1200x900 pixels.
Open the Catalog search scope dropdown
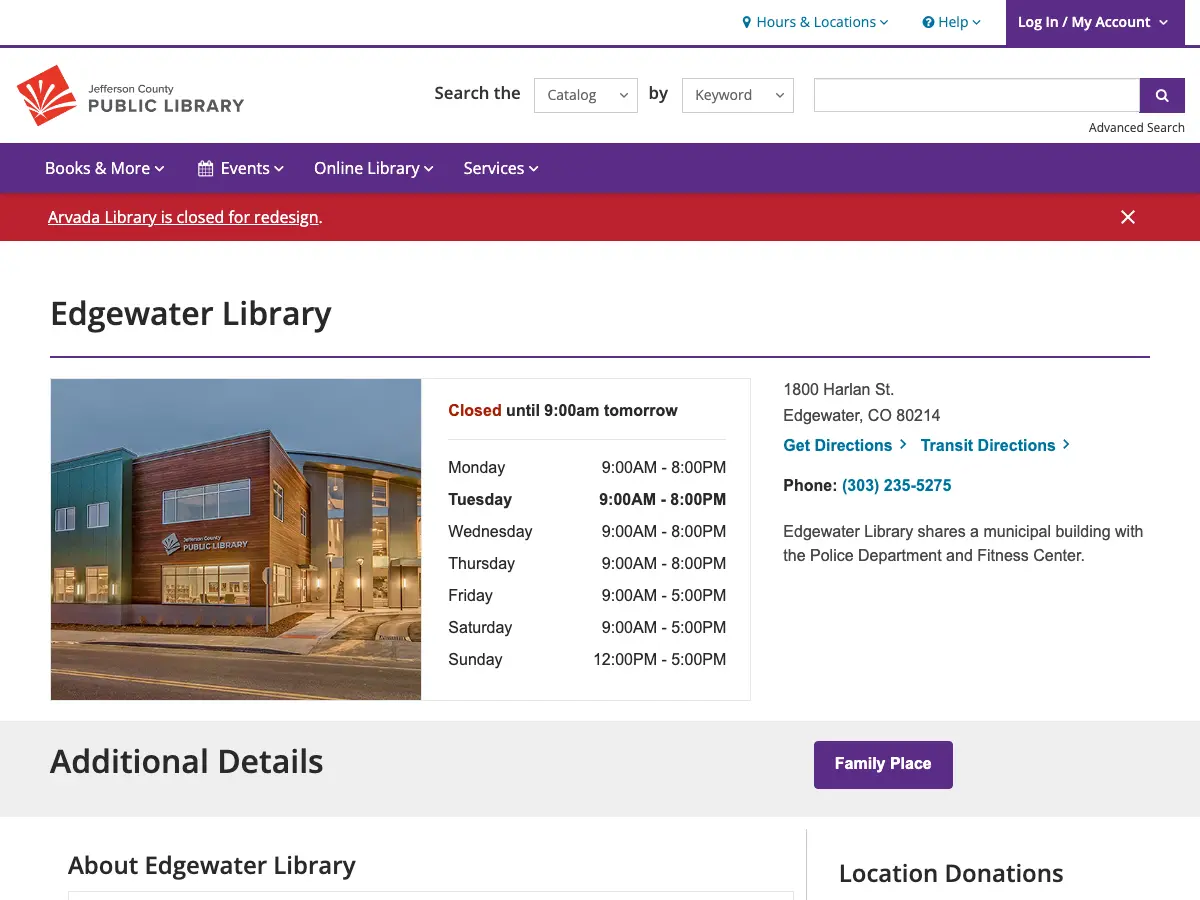pyautogui.click(x=586, y=95)
